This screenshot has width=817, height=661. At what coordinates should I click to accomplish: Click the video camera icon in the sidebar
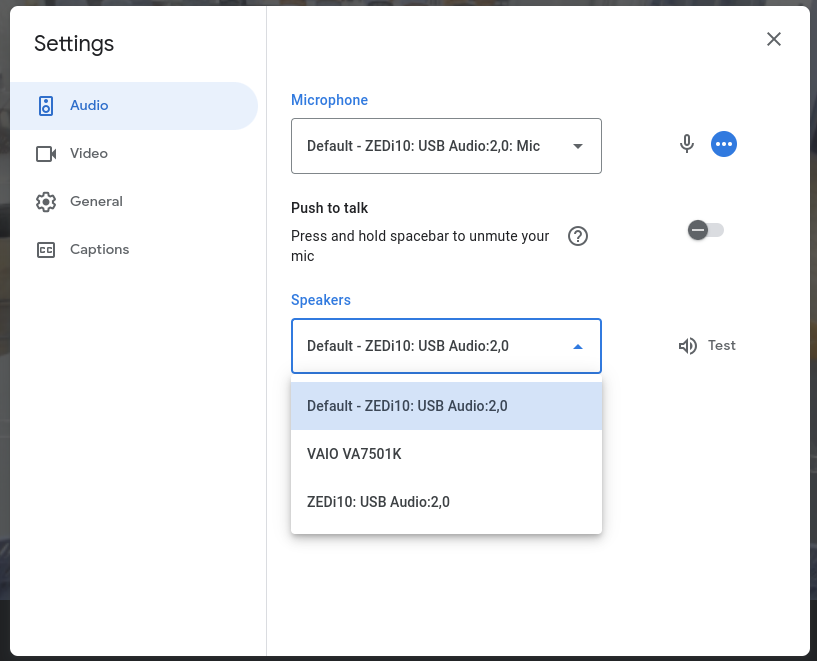tap(46, 154)
